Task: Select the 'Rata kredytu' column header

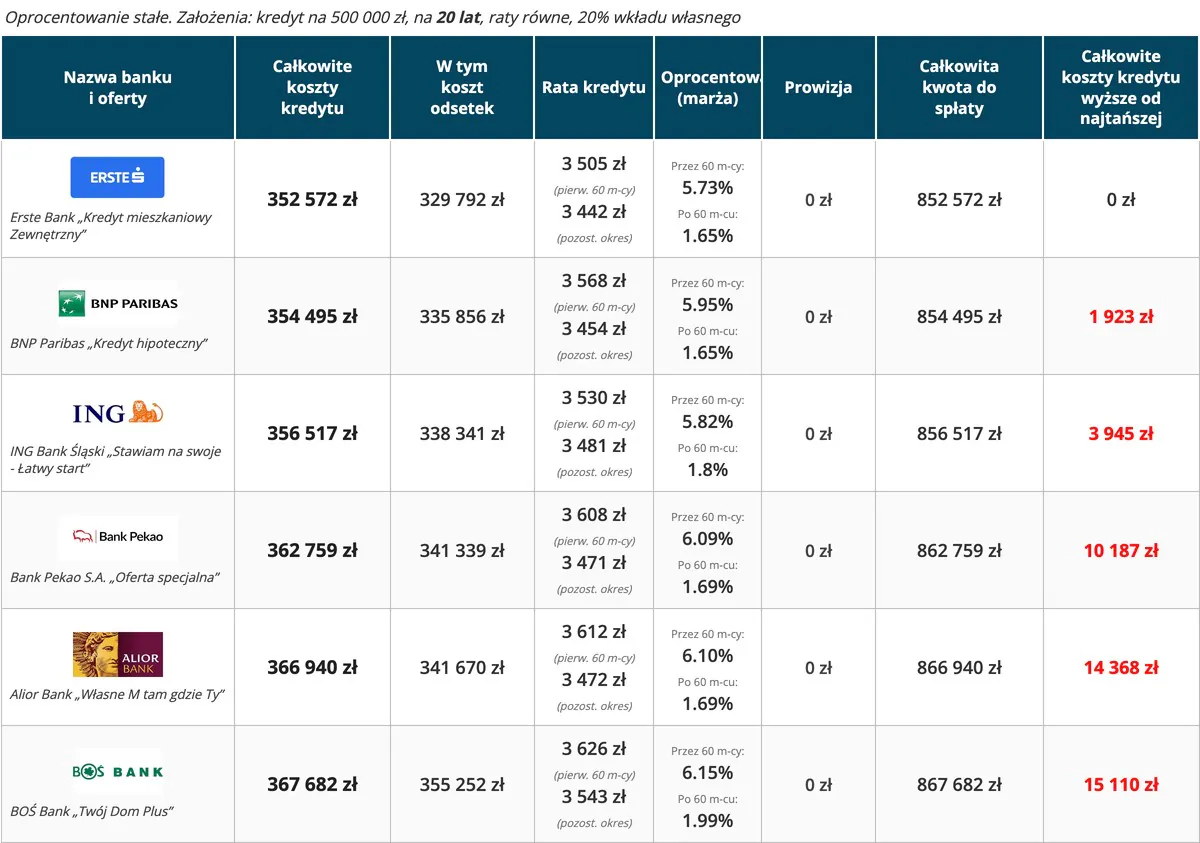Action: pyautogui.click(x=594, y=88)
